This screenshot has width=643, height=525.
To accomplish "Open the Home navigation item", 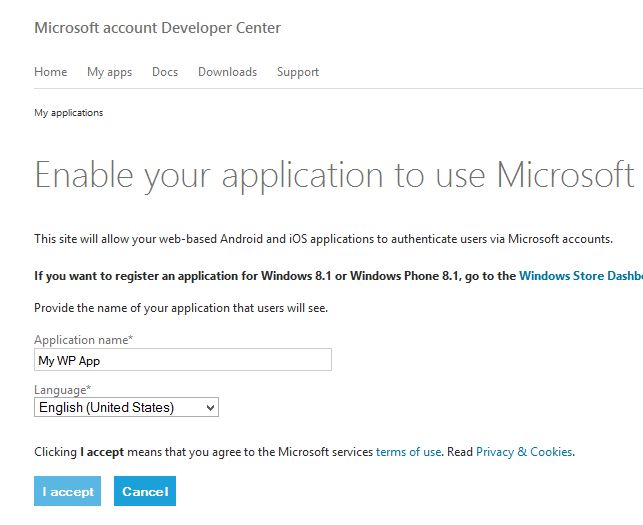I will (50, 72).
